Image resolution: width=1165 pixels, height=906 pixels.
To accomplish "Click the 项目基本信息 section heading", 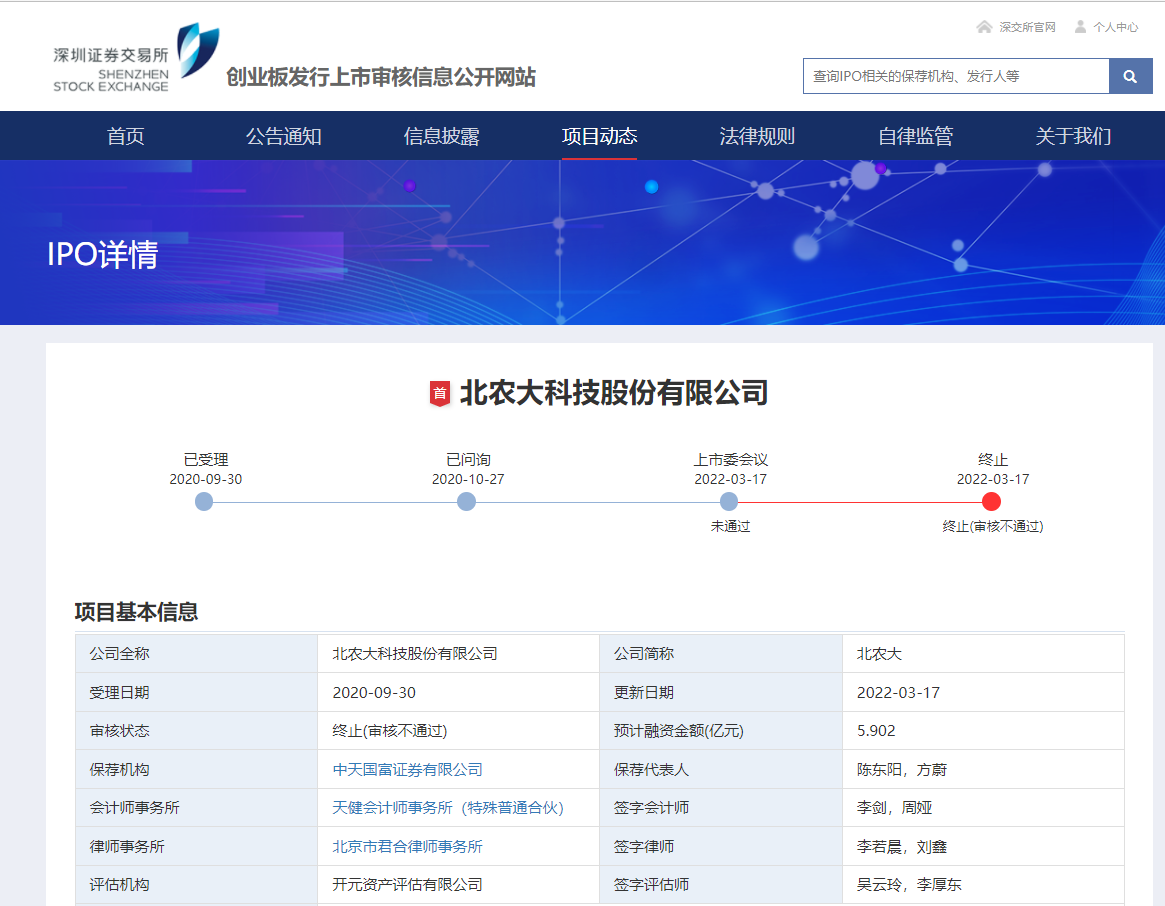I will [137, 612].
